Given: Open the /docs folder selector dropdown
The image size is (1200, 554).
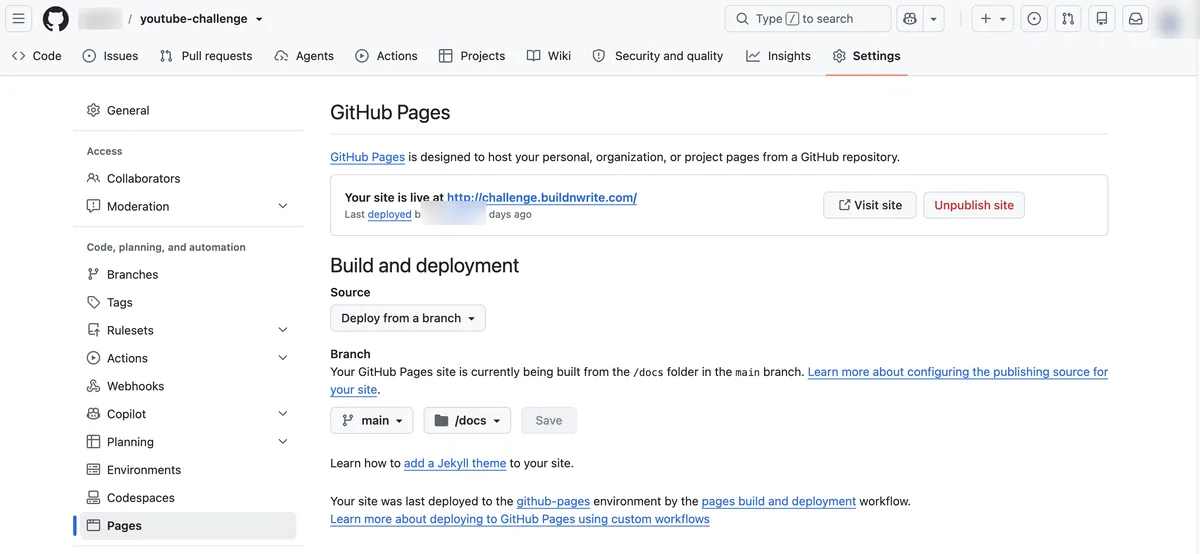Looking at the screenshot, I should pyautogui.click(x=467, y=420).
